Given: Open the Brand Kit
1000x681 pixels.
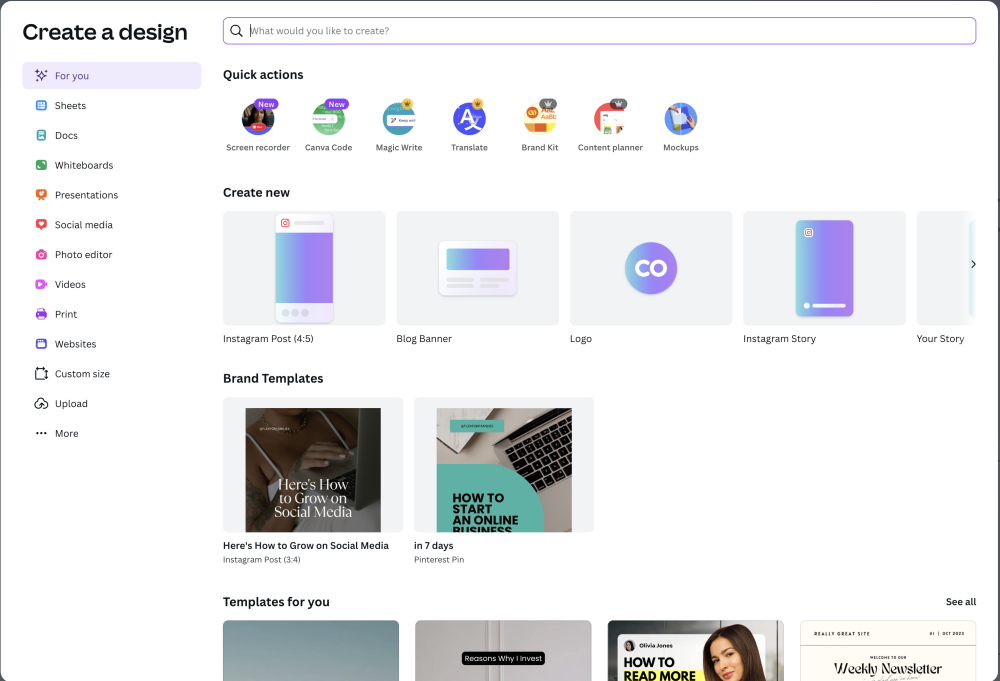Looking at the screenshot, I should coord(540,118).
